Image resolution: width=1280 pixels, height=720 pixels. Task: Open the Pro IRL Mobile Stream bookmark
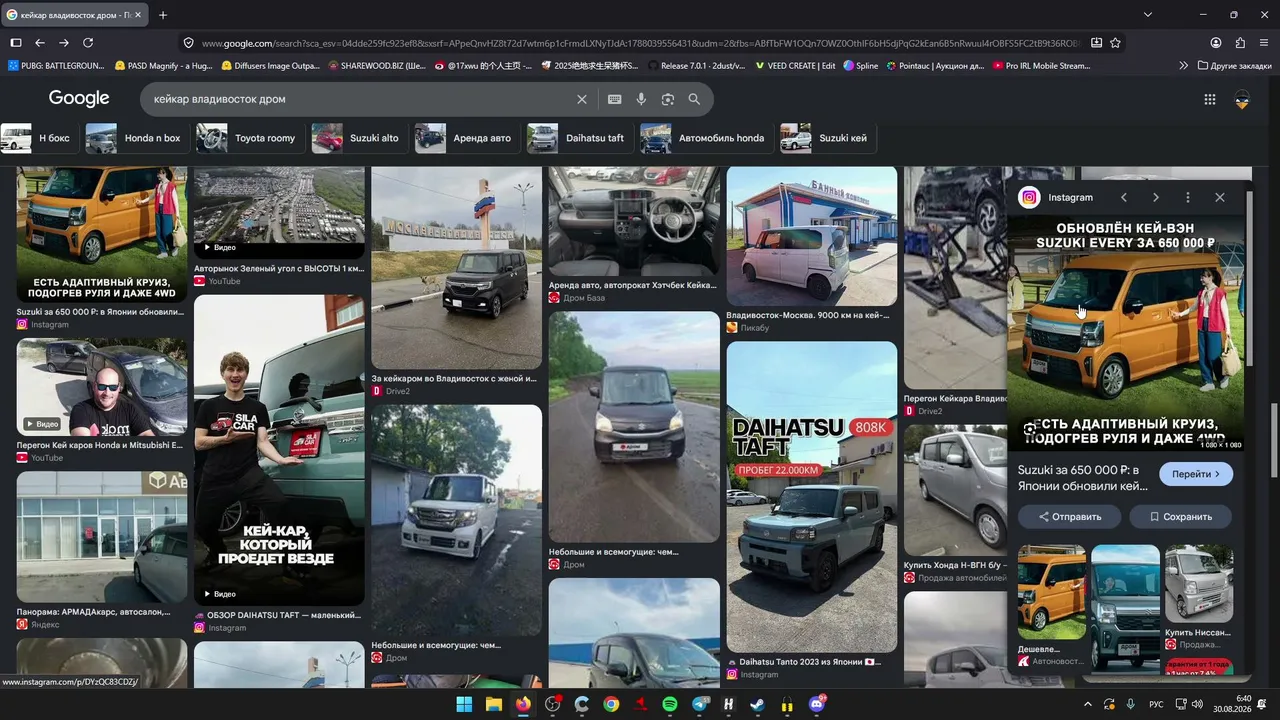click(x=1041, y=66)
